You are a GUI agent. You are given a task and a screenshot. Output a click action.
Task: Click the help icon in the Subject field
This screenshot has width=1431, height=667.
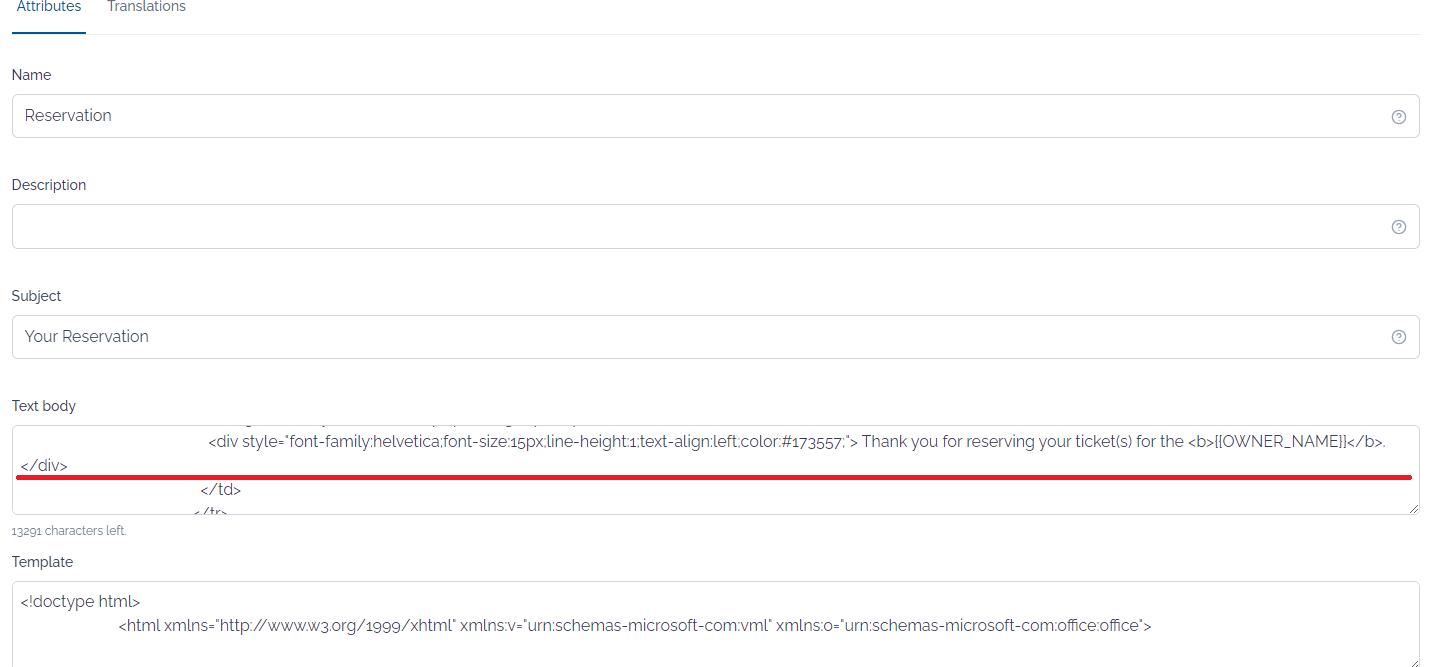pyautogui.click(x=1398, y=337)
